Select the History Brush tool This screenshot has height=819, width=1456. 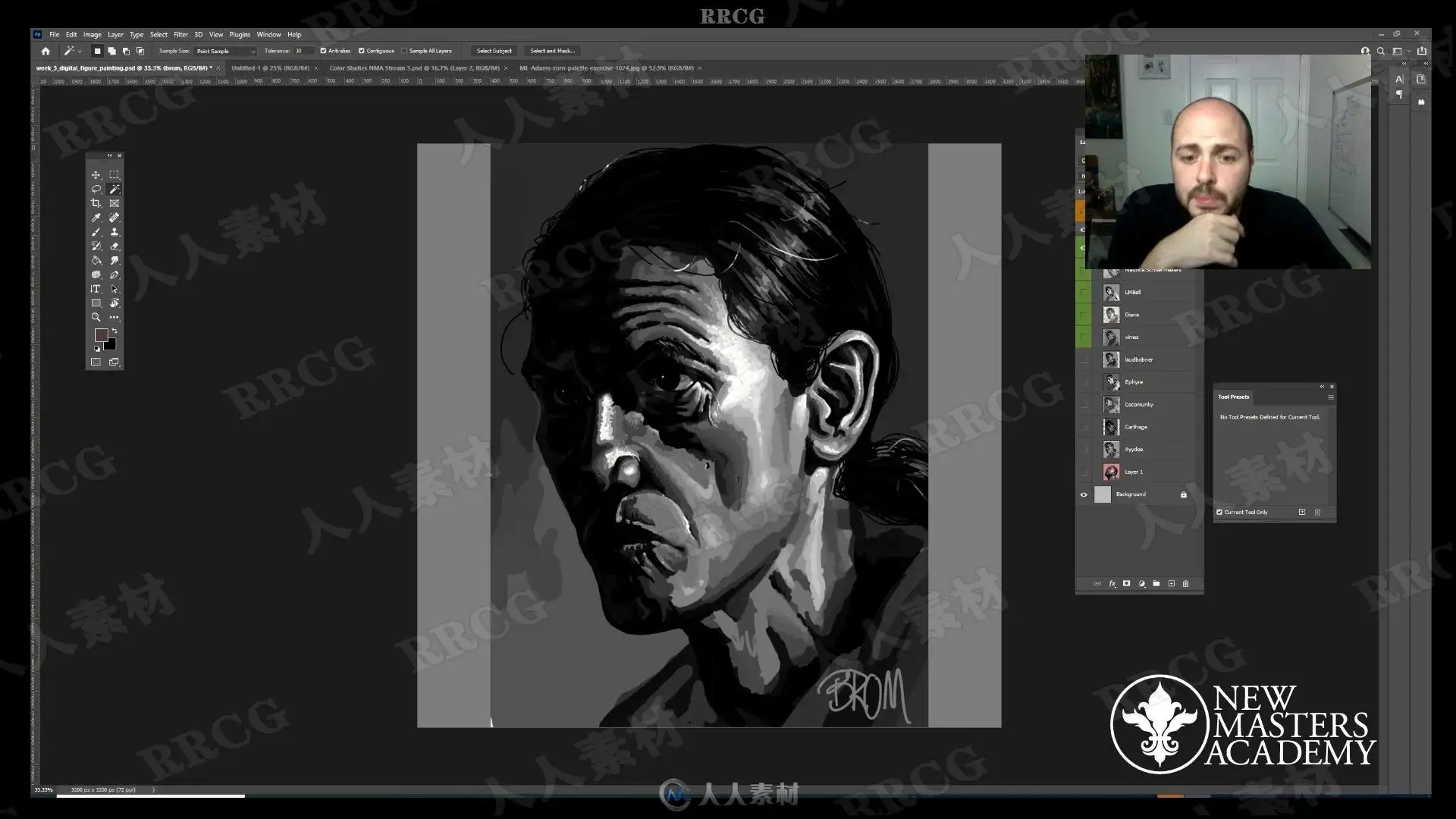(96, 246)
